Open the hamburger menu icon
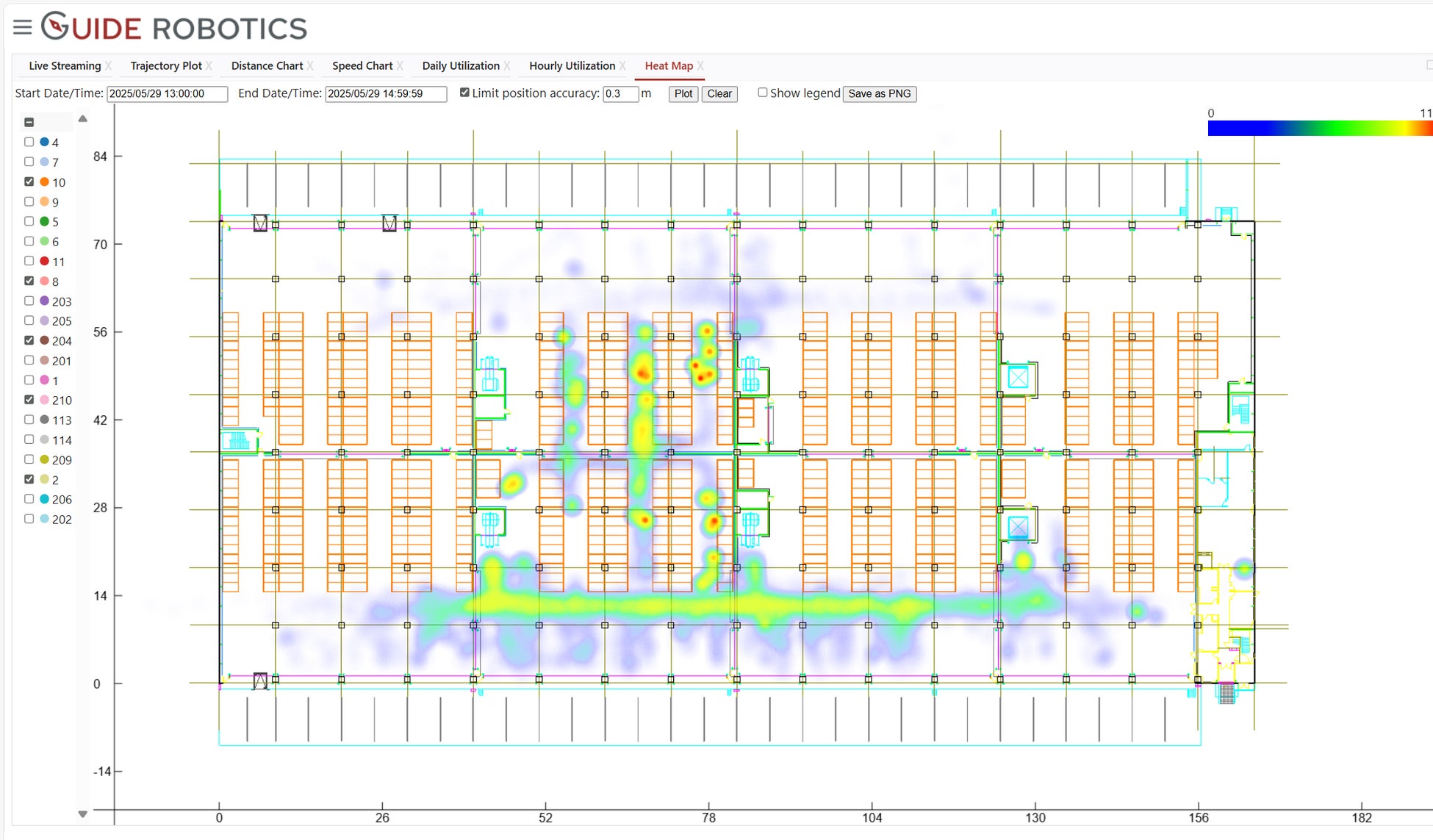The height and width of the screenshot is (840, 1433). pyautogui.click(x=22, y=27)
